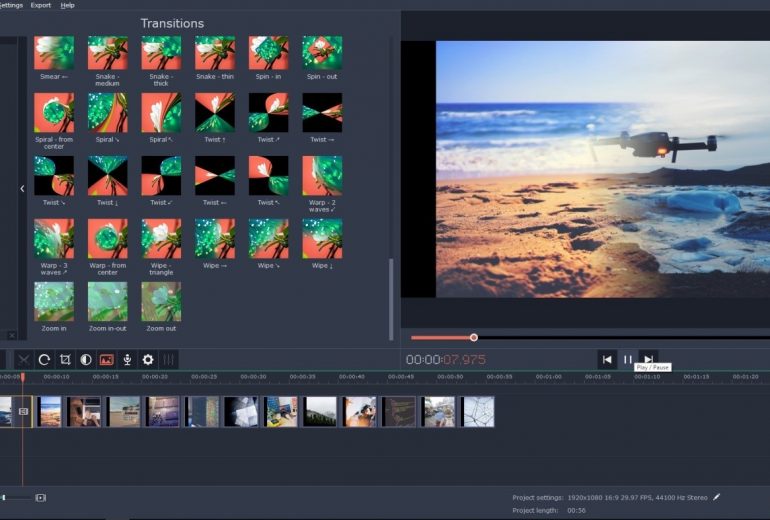The height and width of the screenshot is (520, 770).
Task: Open the Export menu
Action: pos(41,5)
